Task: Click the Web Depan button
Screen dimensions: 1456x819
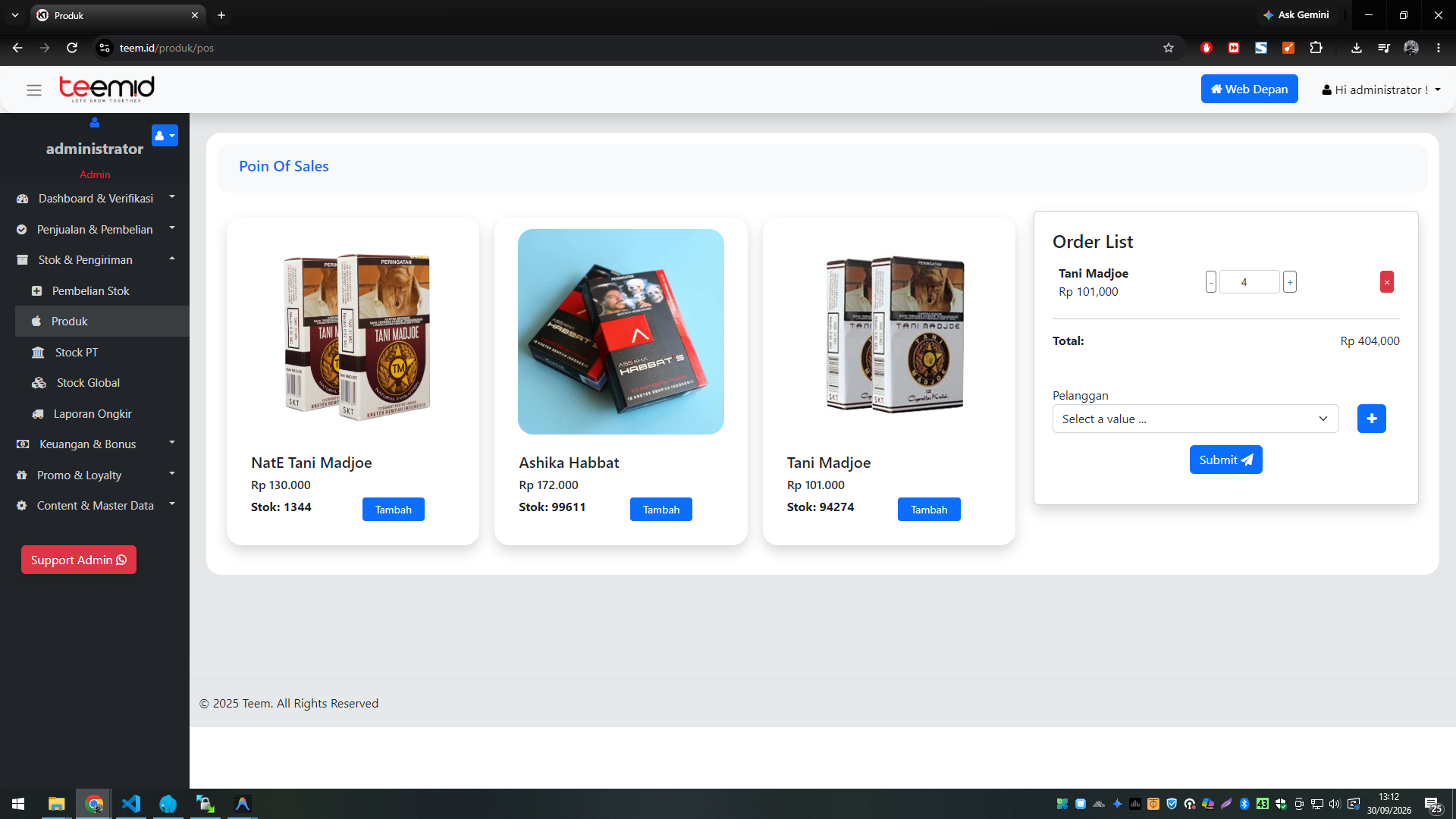Action: point(1249,89)
